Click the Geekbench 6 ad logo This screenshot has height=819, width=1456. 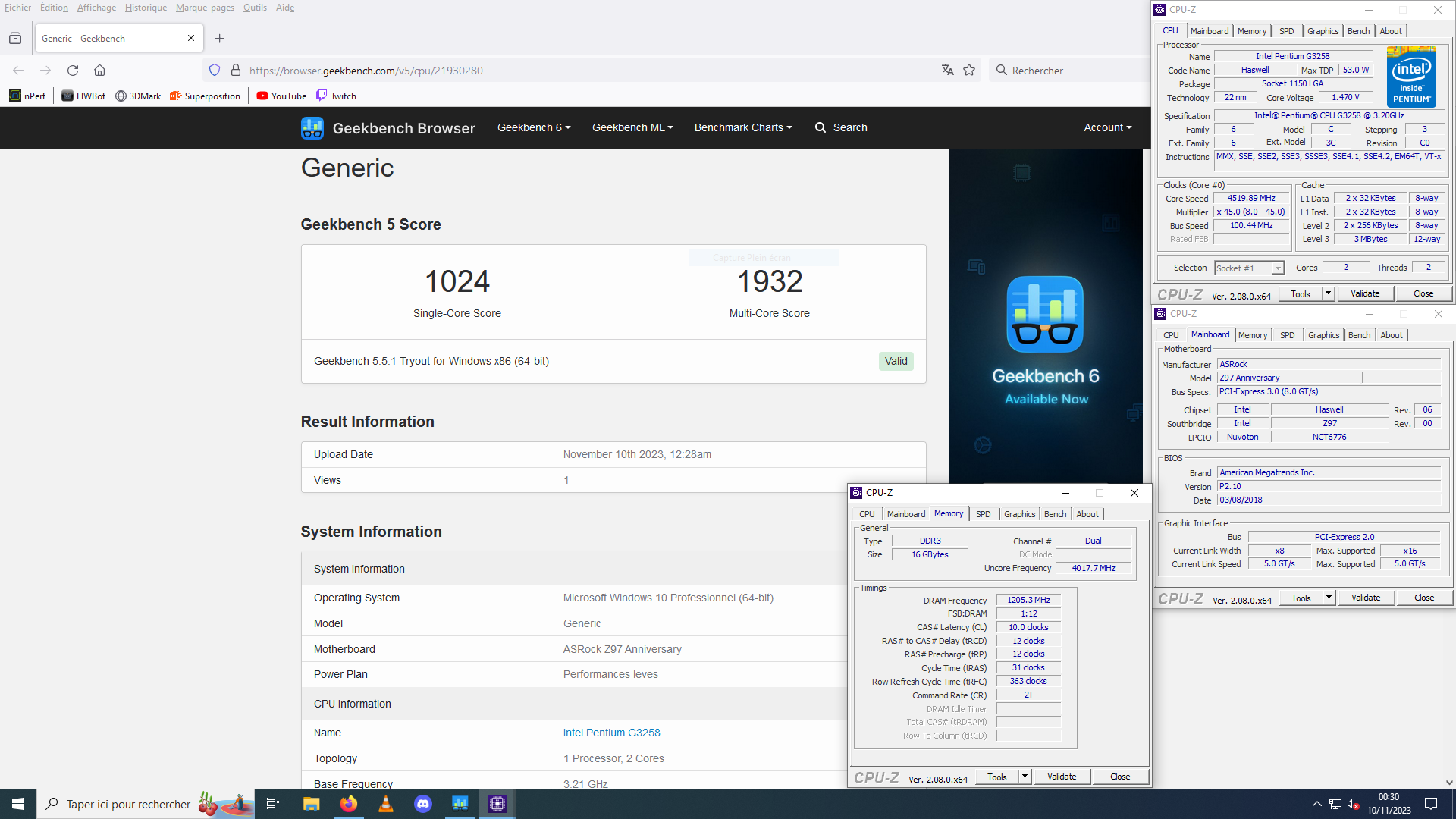pyautogui.click(x=1045, y=314)
